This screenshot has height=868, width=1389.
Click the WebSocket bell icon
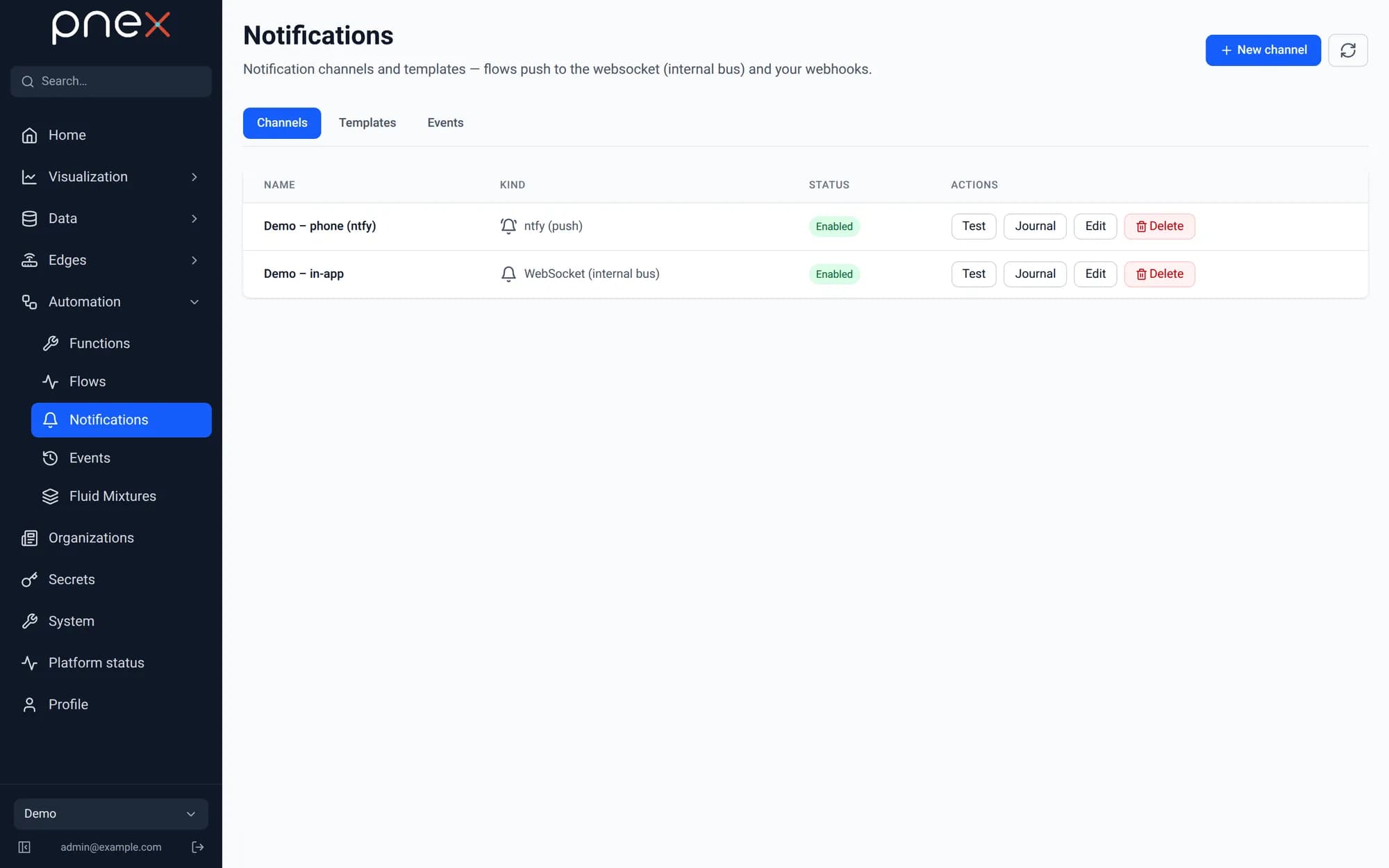508,274
